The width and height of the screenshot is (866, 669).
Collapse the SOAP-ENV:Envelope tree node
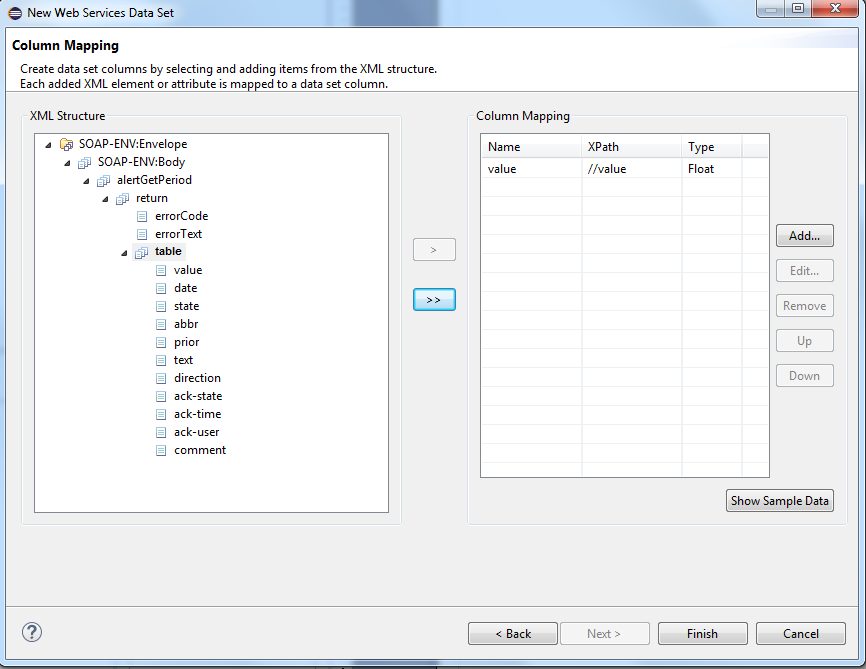[x=48, y=144]
